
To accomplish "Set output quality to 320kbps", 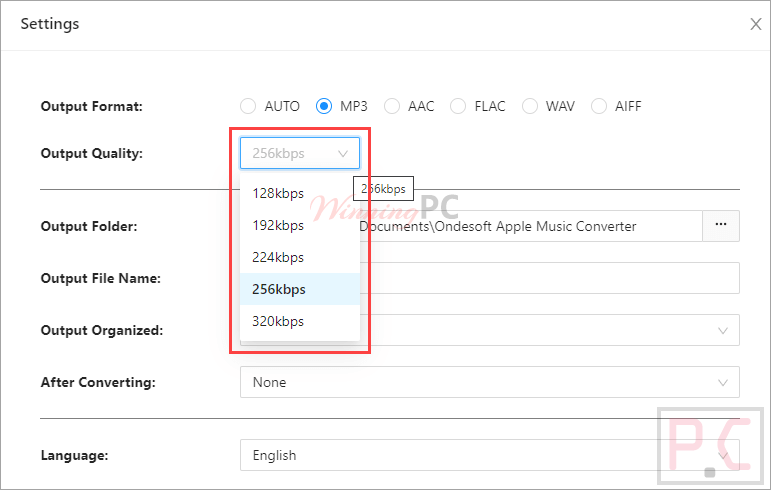I will coord(300,321).
